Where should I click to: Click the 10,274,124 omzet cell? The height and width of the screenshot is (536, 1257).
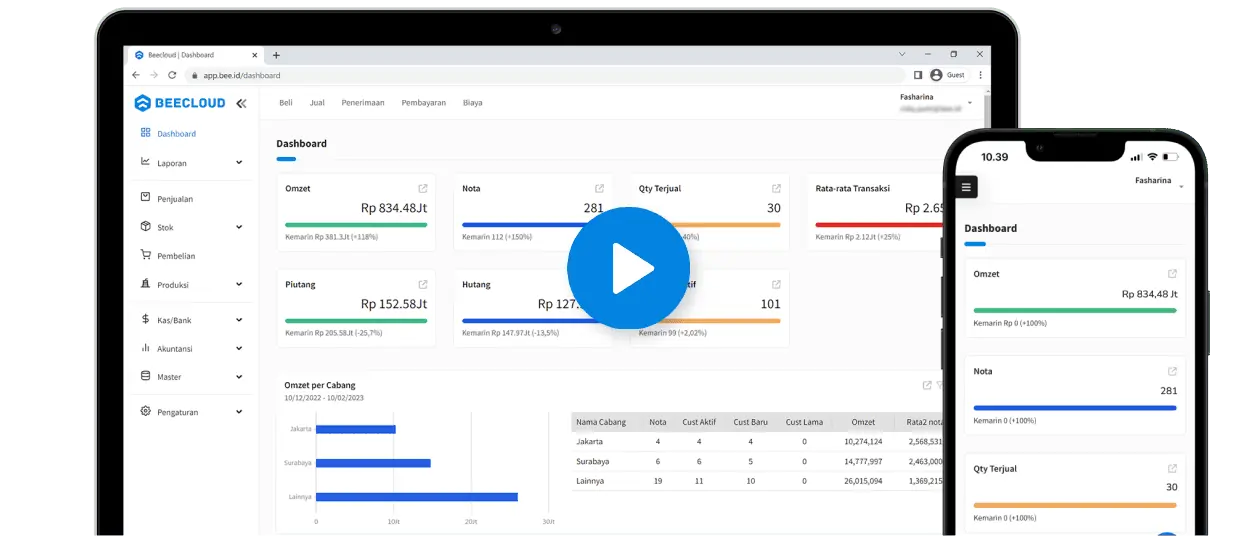point(863,441)
